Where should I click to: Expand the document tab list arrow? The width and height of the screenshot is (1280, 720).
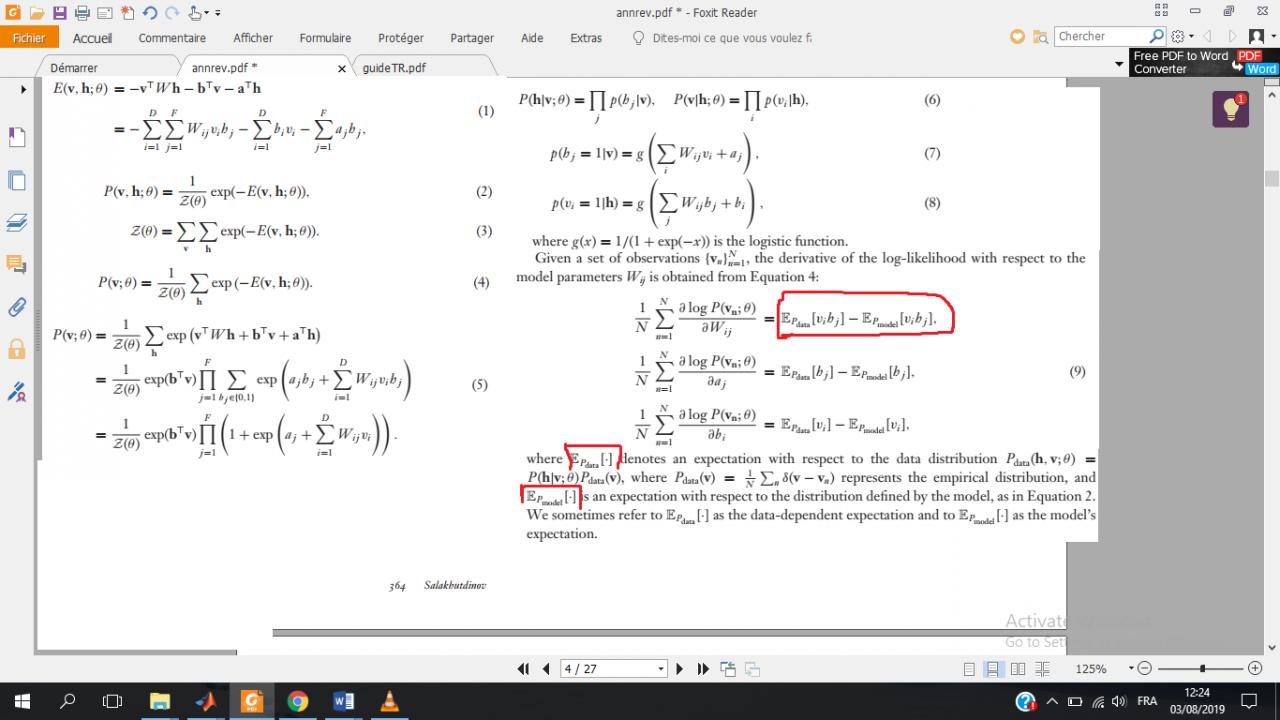(1119, 65)
